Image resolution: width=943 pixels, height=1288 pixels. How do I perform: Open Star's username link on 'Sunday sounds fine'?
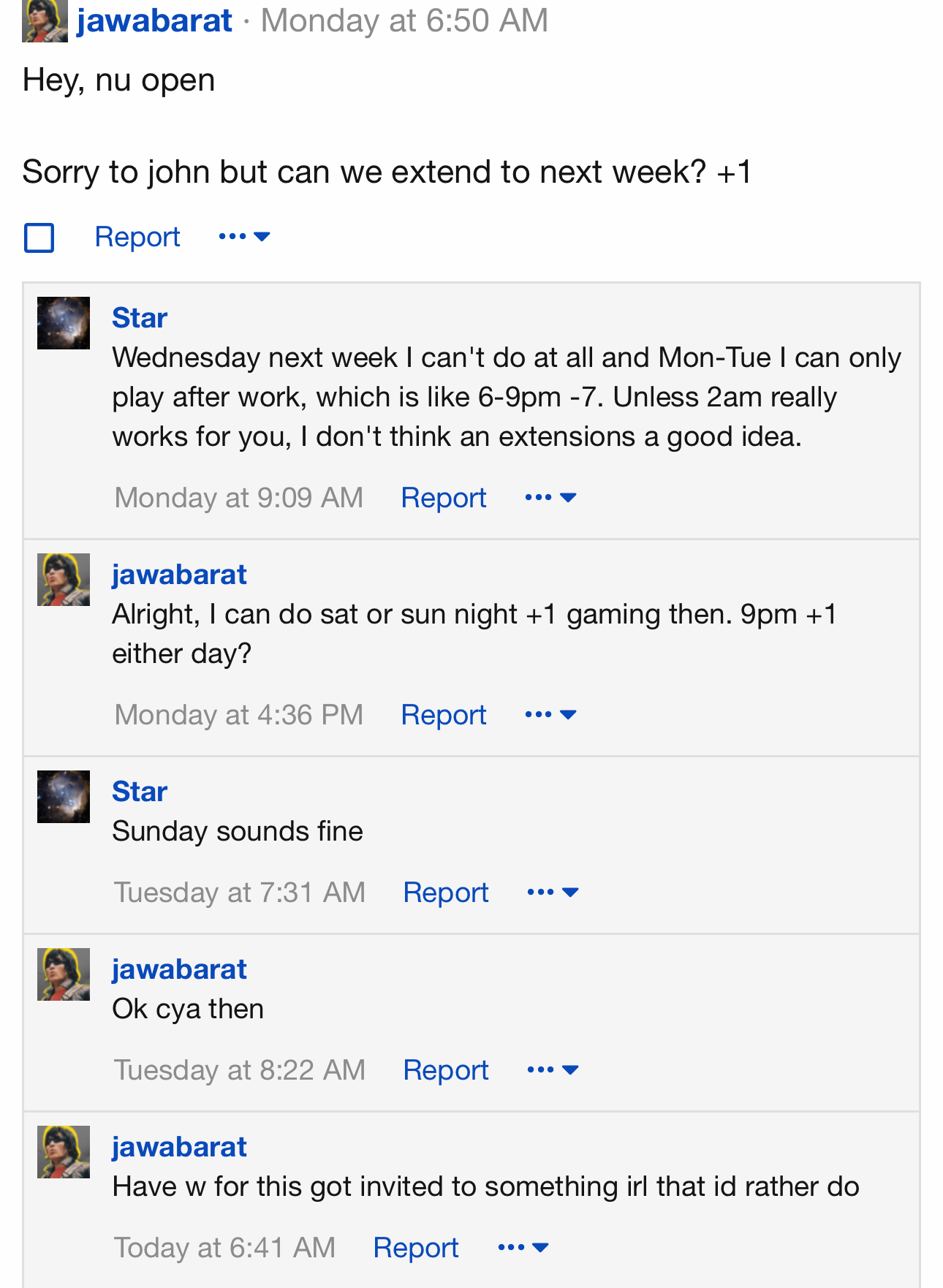click(x=140, y=792)
